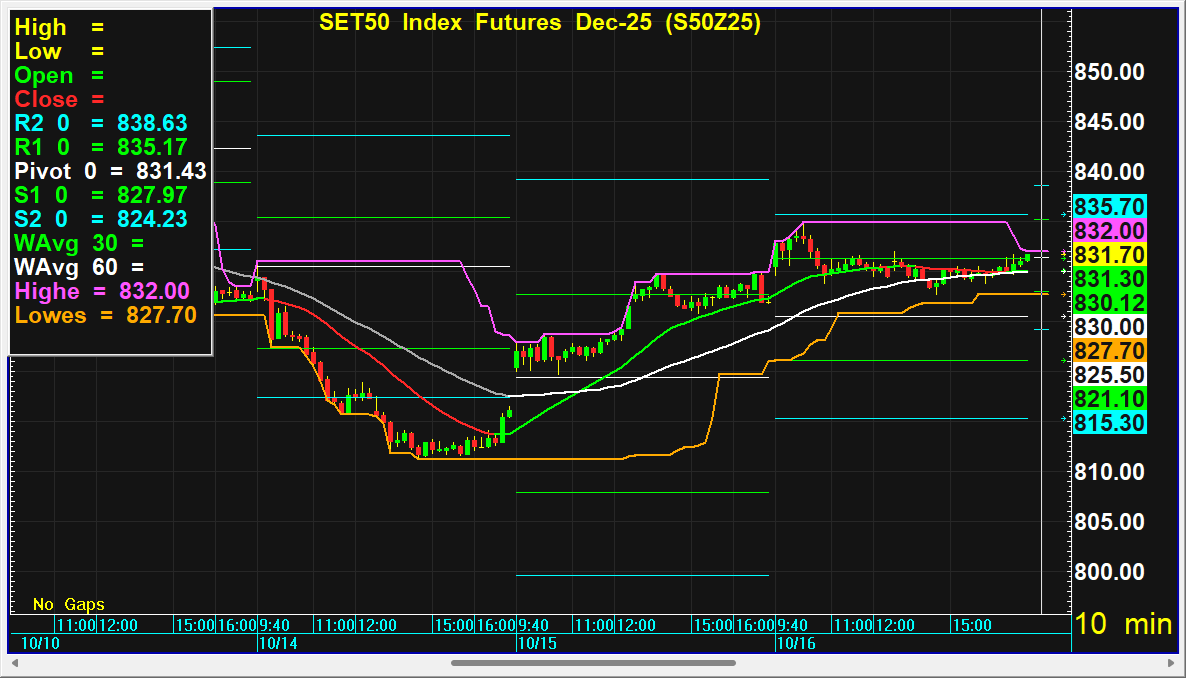This screenshot has height=678, width=1186.
Task: Click the left scroll arrow on horizontal scrollbar
Action: [x=15, y=662]
